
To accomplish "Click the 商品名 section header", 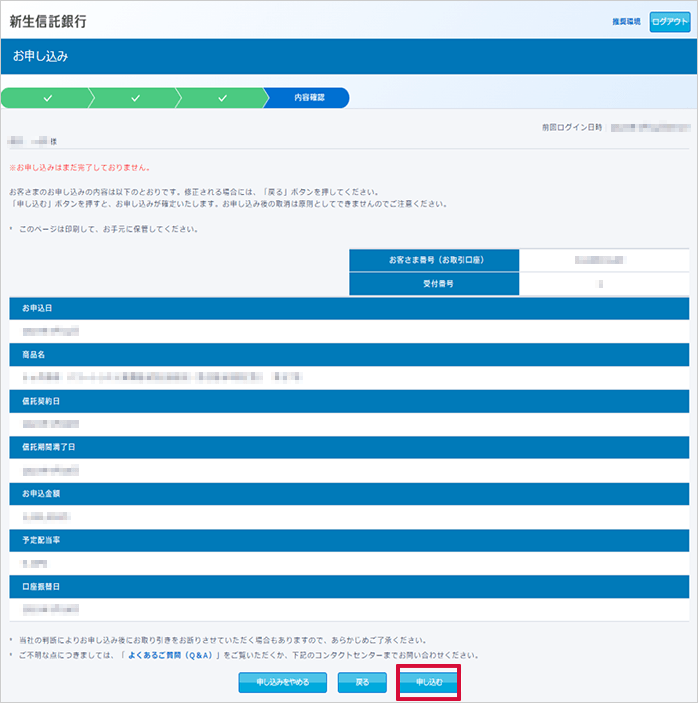I will (x=349, y=354).
